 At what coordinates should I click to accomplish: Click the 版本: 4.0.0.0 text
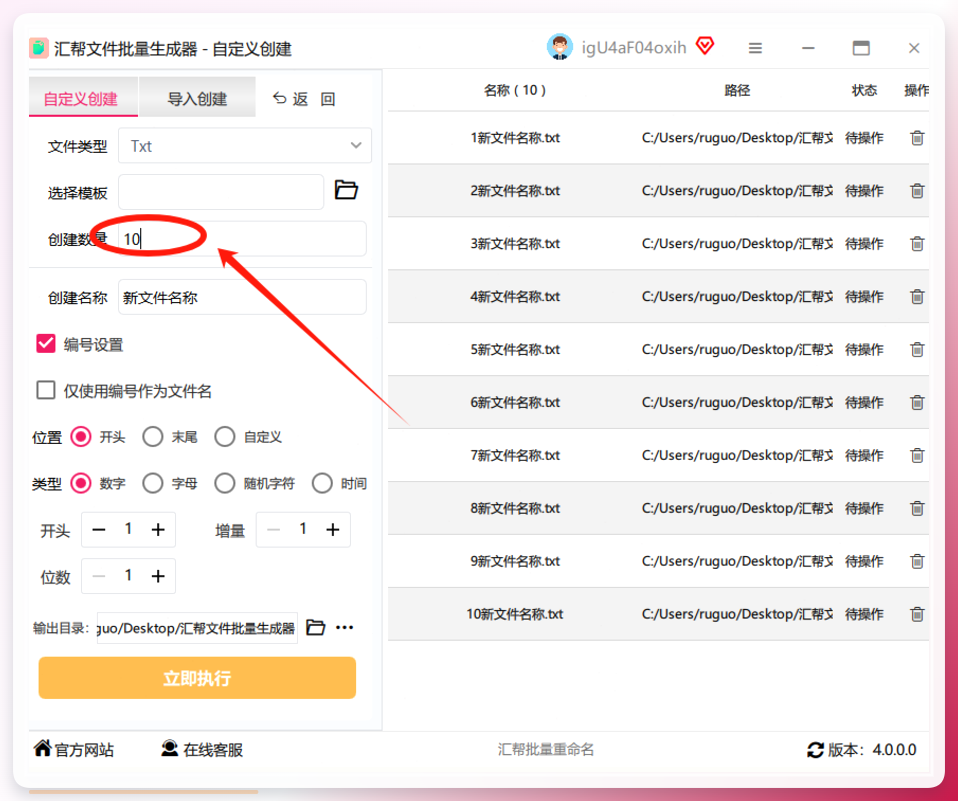coord(872,750)
